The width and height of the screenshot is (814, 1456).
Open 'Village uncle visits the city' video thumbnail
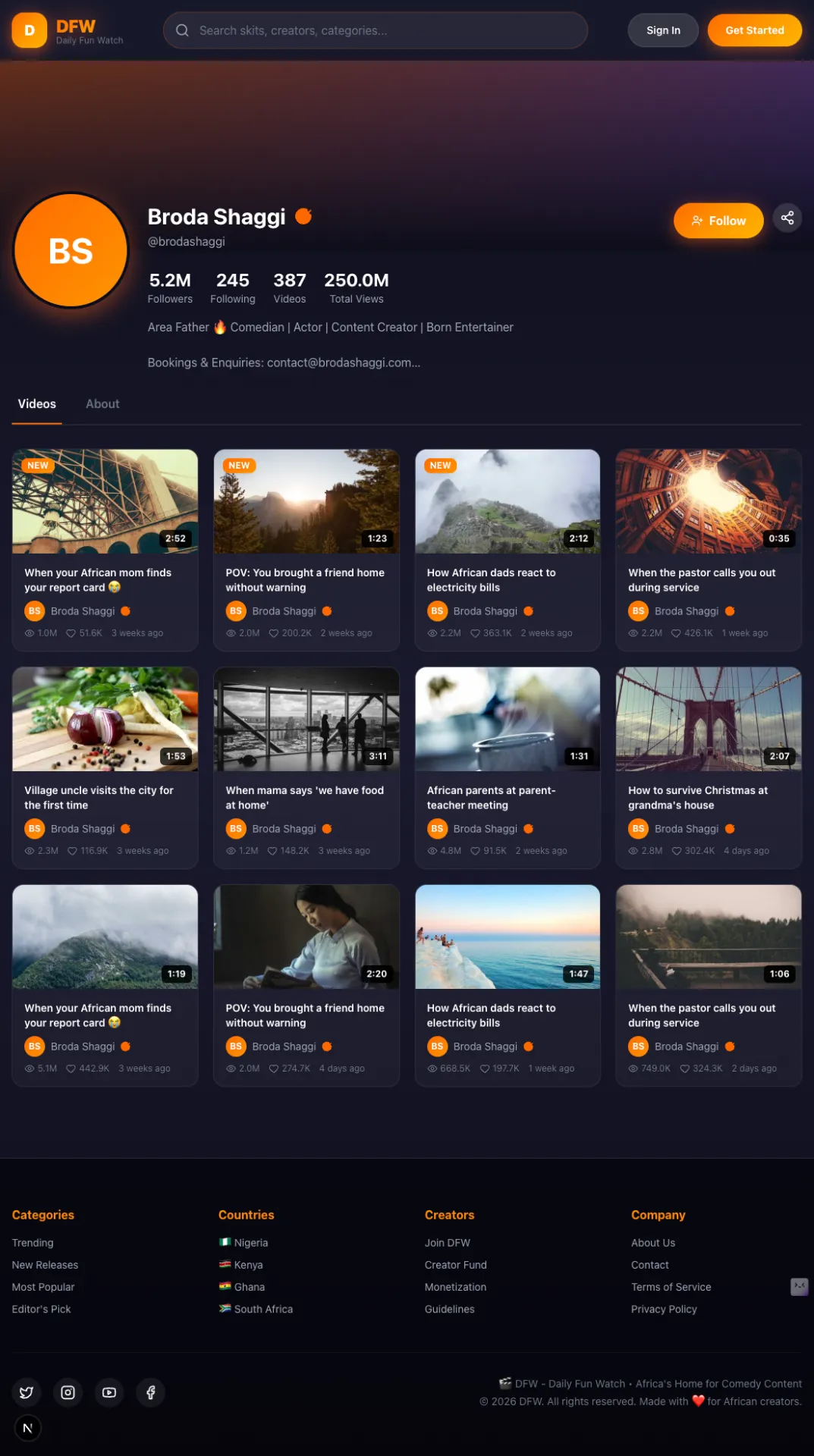(105, 719)
